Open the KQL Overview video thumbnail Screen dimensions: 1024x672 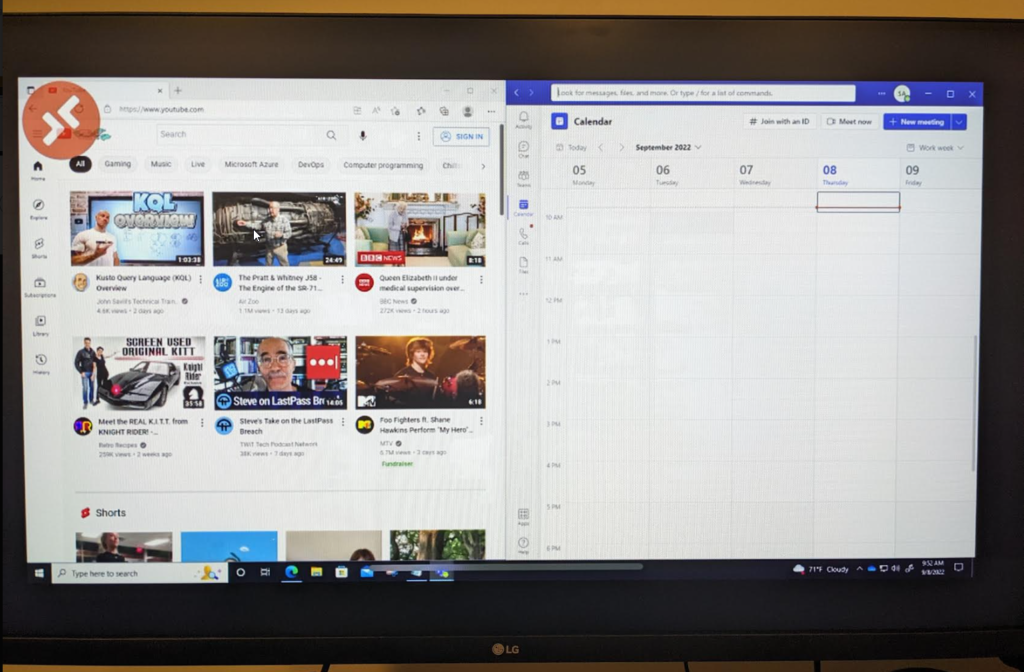tap(137, 229)
